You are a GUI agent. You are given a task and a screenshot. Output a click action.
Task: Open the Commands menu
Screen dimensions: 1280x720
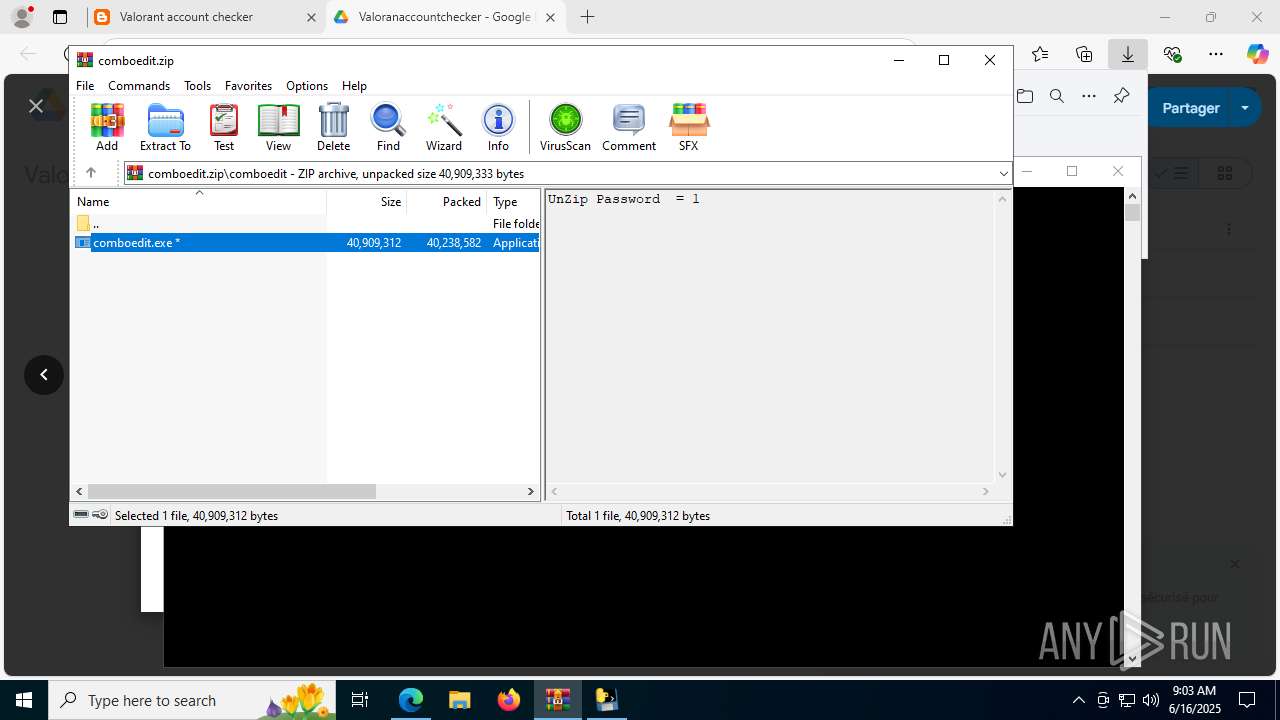pyautogui.click(x=139, y=86)
